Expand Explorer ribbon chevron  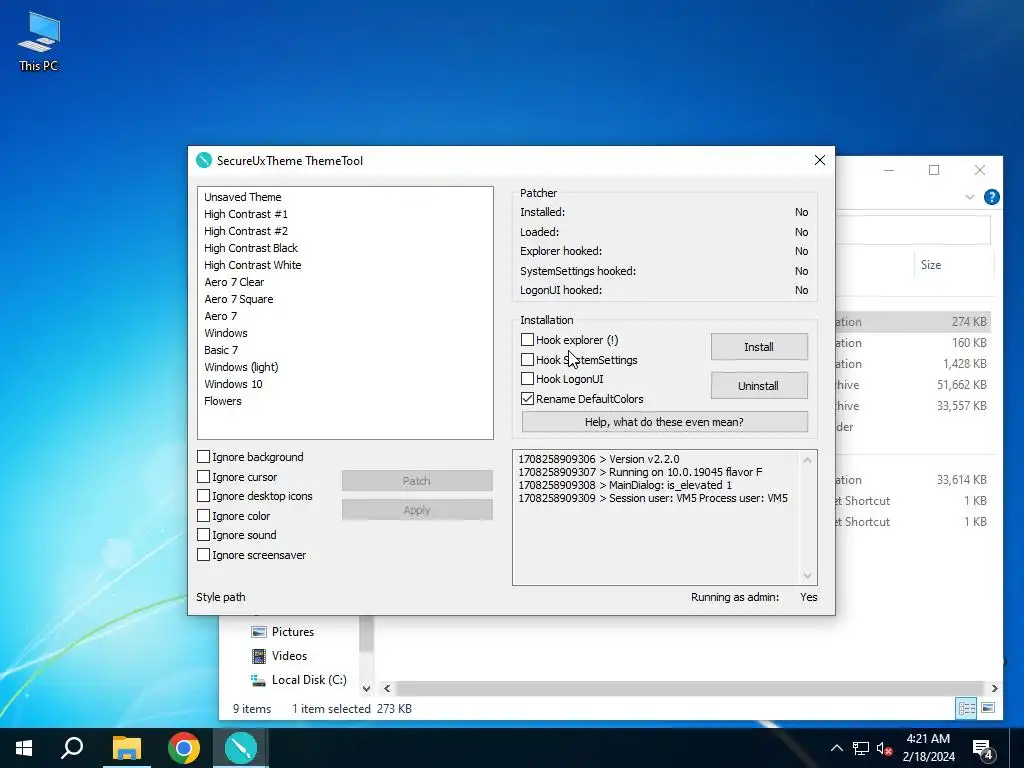[970, 197]
